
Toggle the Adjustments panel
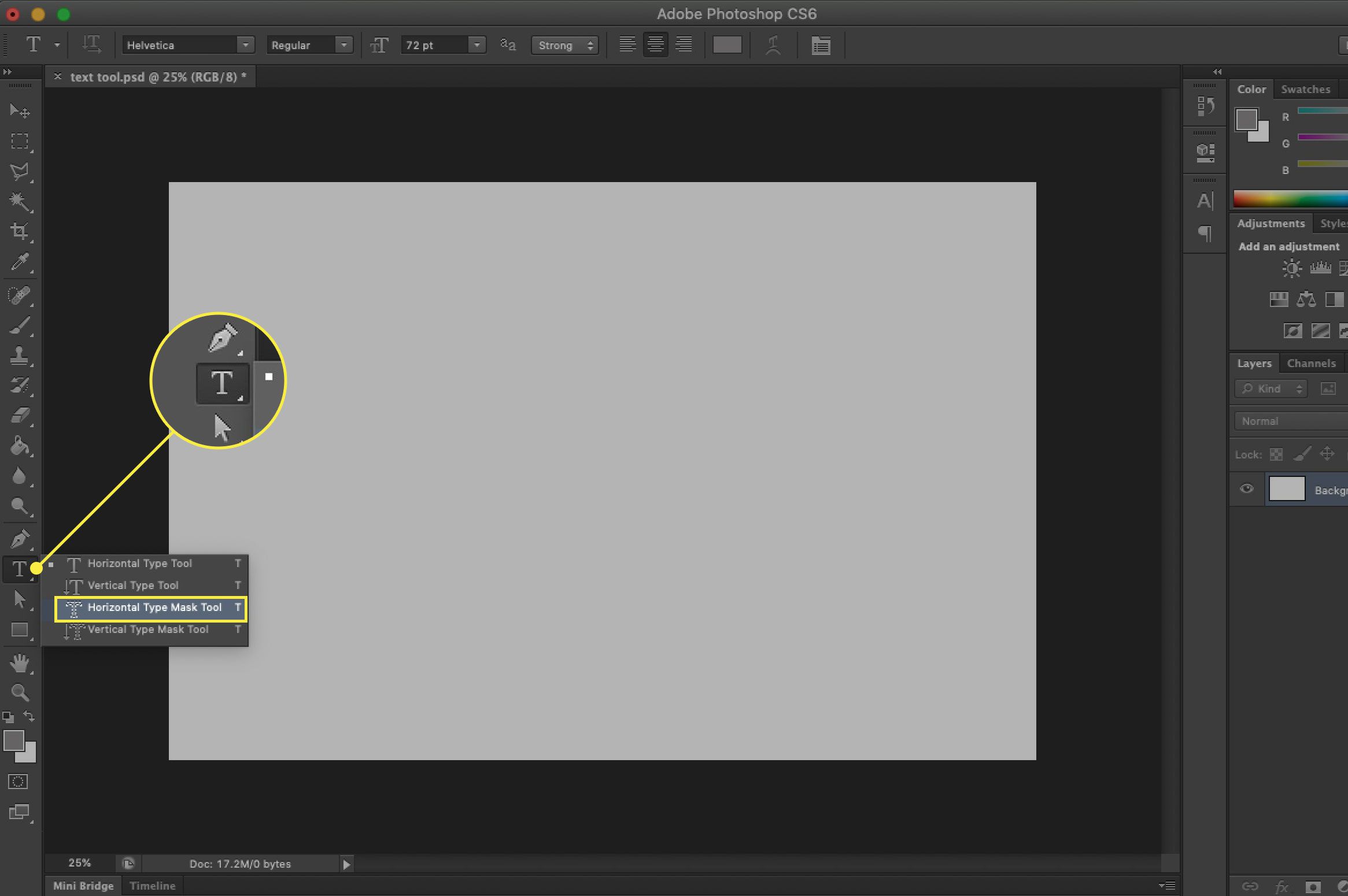click(1271, 223)
